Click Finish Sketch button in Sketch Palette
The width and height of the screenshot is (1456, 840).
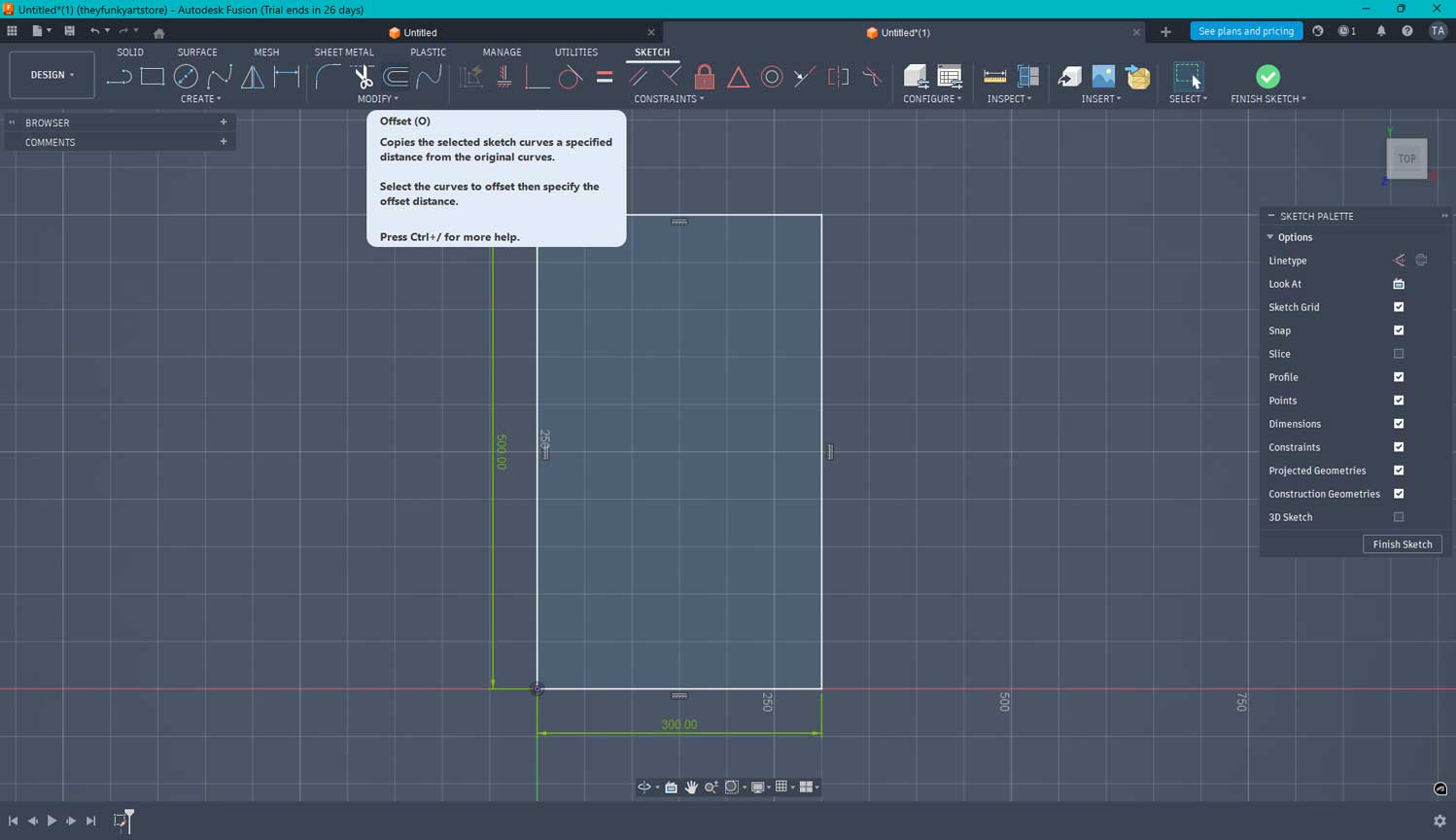tap(1402, 544)
